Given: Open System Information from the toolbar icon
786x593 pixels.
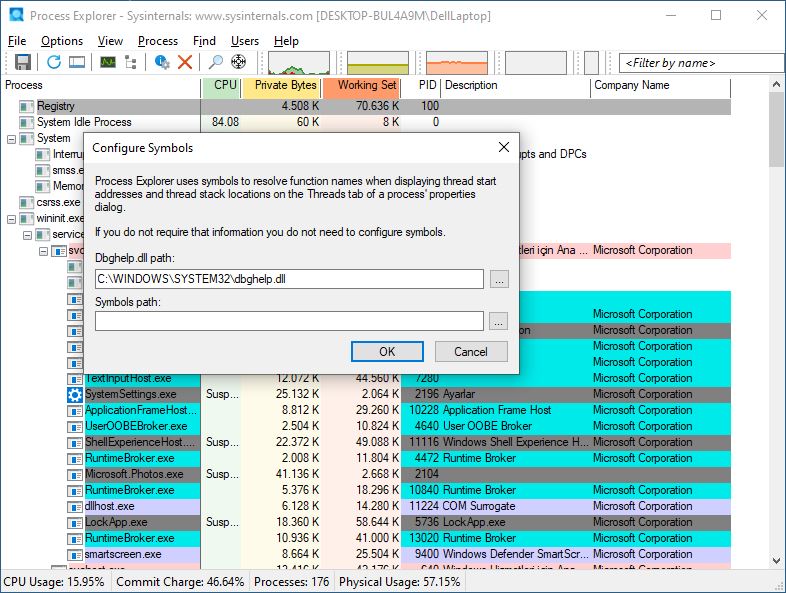Looking at the screenshot, I should [x=107, y=62].
